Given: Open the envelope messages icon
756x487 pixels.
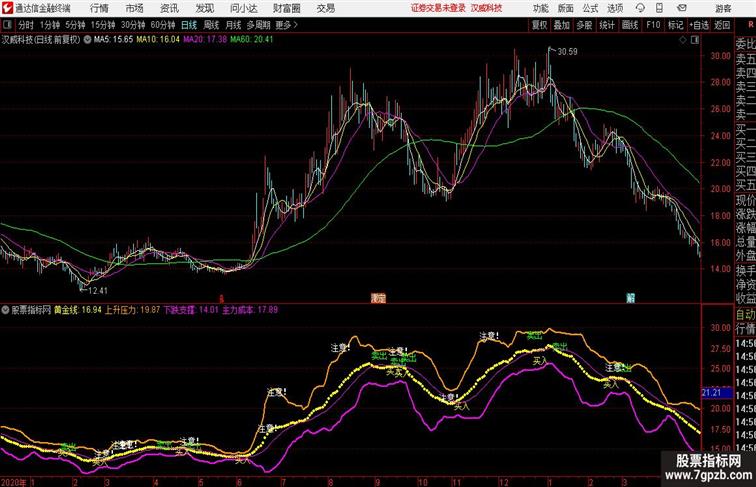Looking at the screenshot, I should click(682, 8).
